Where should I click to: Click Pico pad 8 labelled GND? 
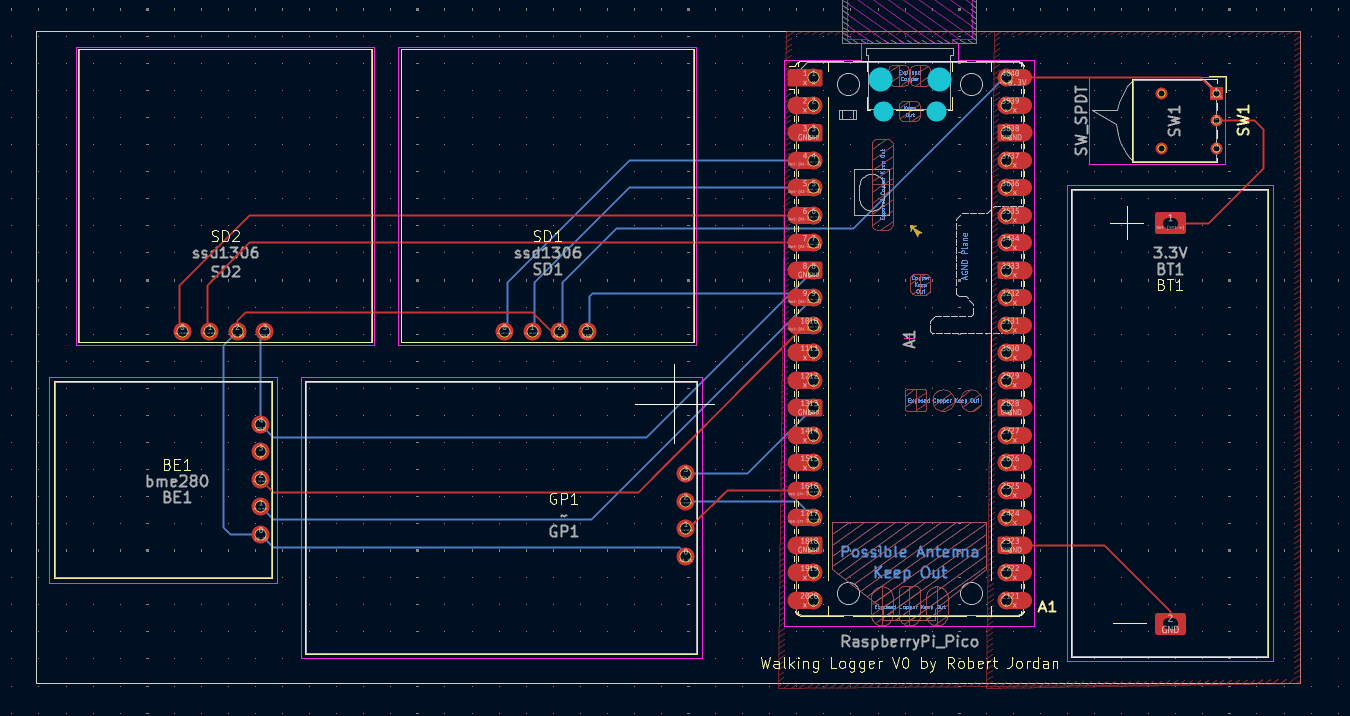click(x=806, y=269)
